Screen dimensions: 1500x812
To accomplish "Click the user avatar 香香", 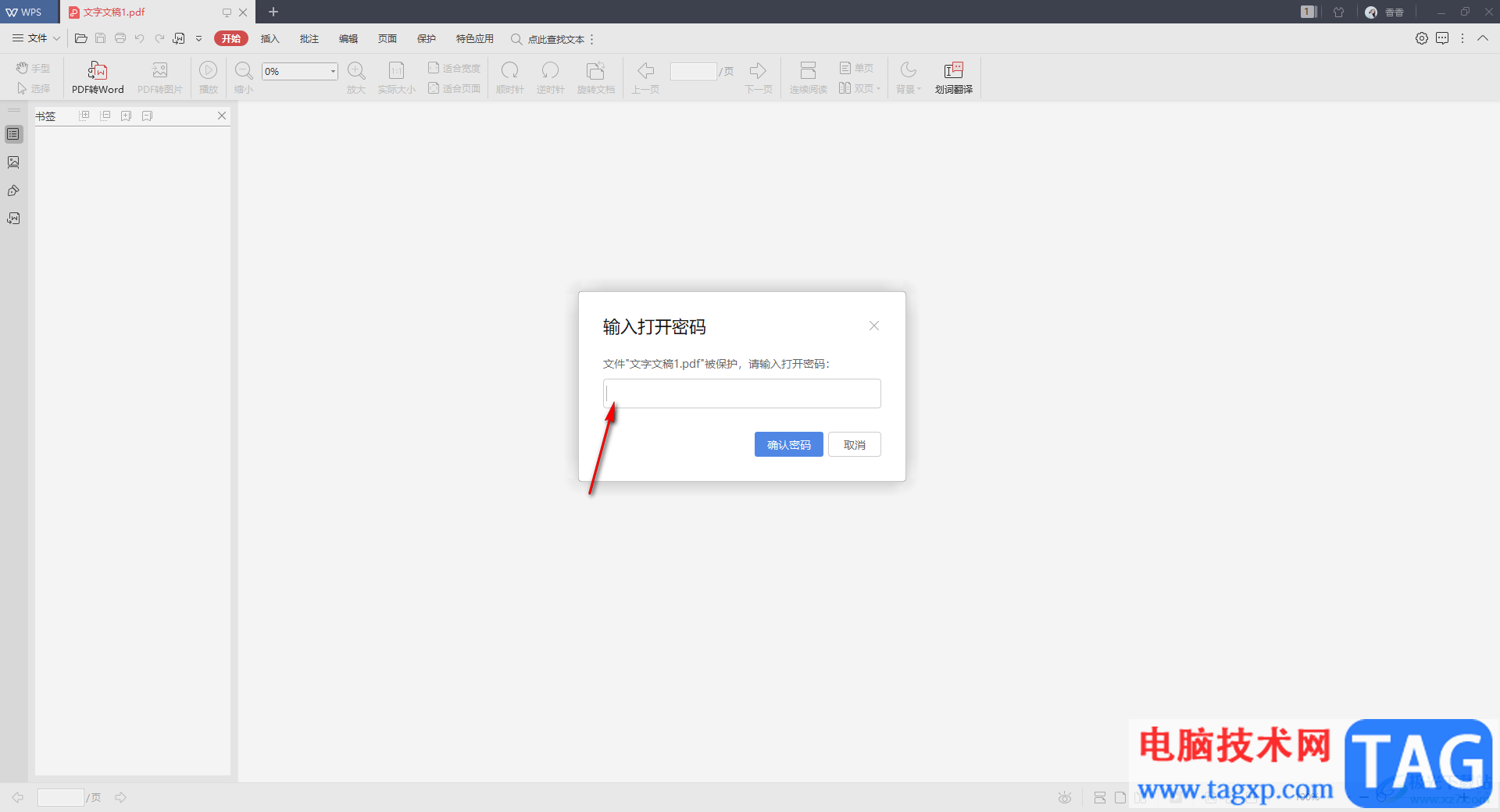I will [x=1385, y=12].
